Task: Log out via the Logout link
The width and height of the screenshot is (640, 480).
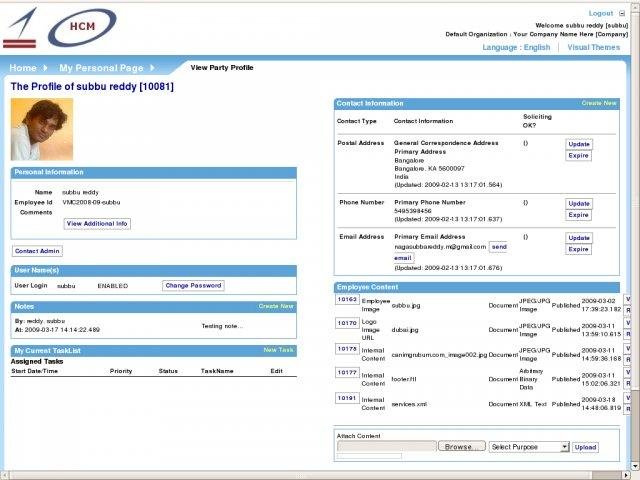Action: tap(600, 13)
